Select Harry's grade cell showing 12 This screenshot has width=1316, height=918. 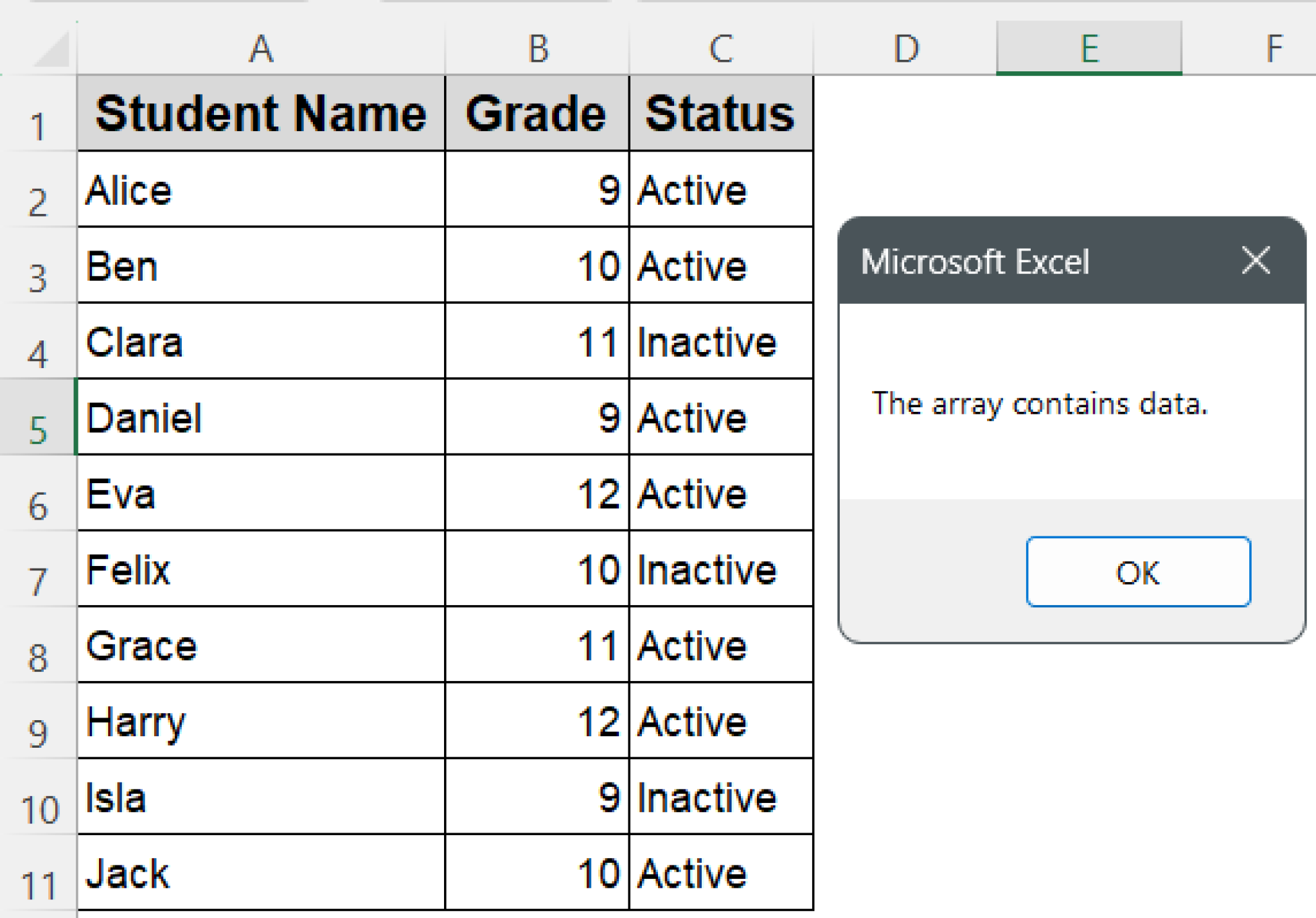coord(536,721)
